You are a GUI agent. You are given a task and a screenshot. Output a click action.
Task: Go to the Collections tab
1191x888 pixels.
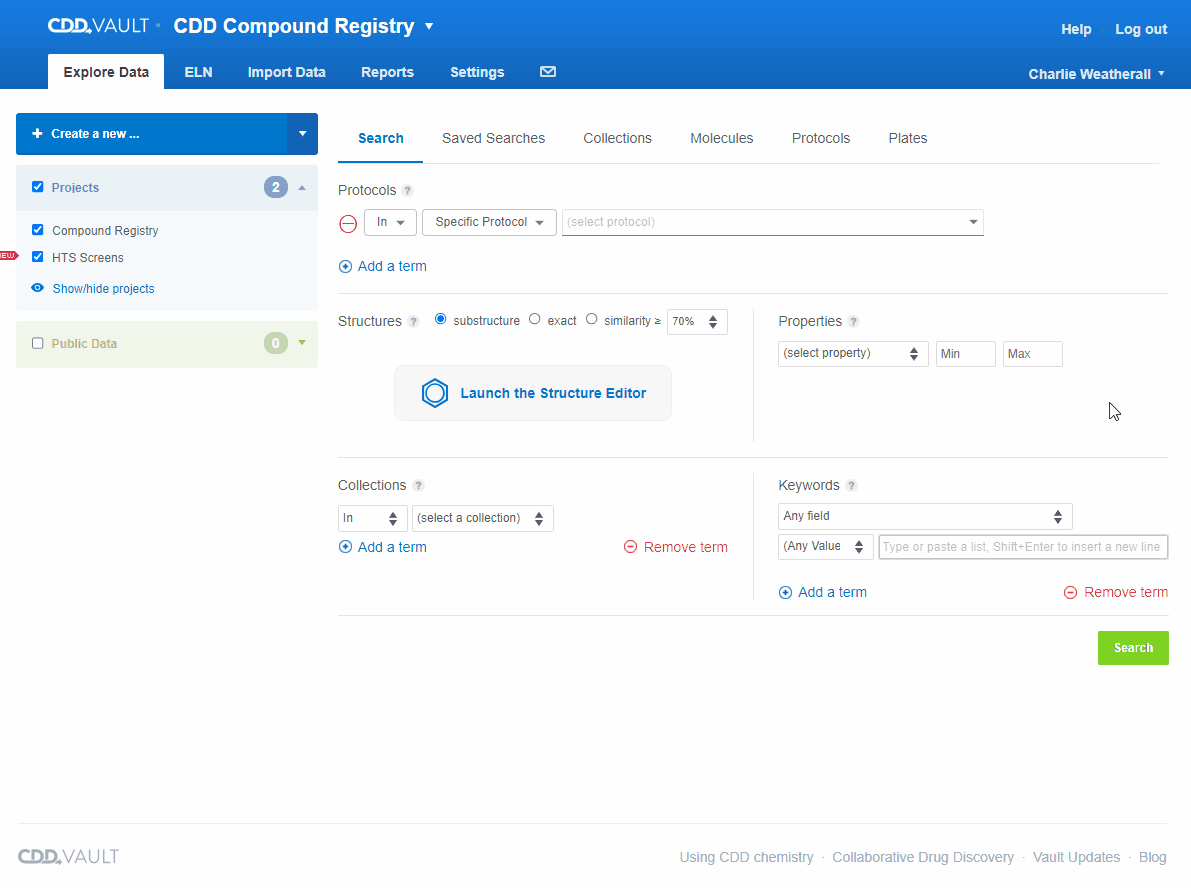(618, 138)
